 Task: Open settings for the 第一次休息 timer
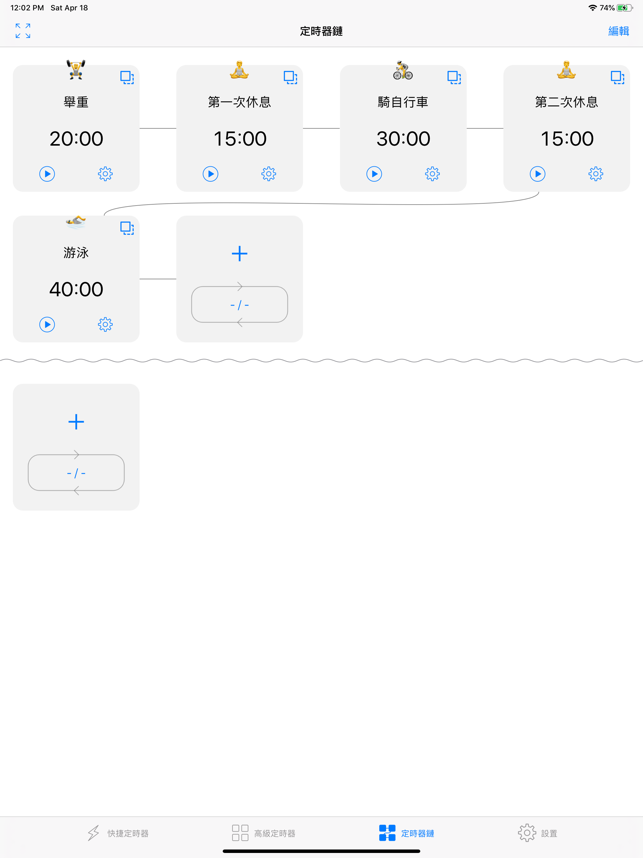268,173
